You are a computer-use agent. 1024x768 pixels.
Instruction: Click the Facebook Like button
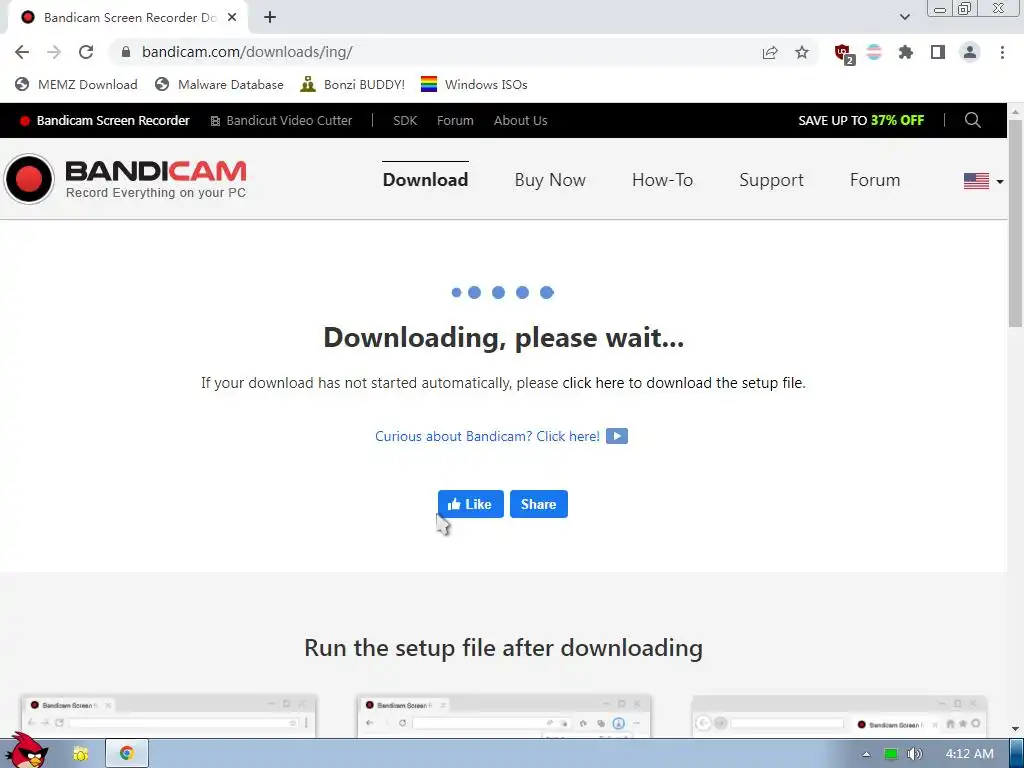click(x=470, y=504)
